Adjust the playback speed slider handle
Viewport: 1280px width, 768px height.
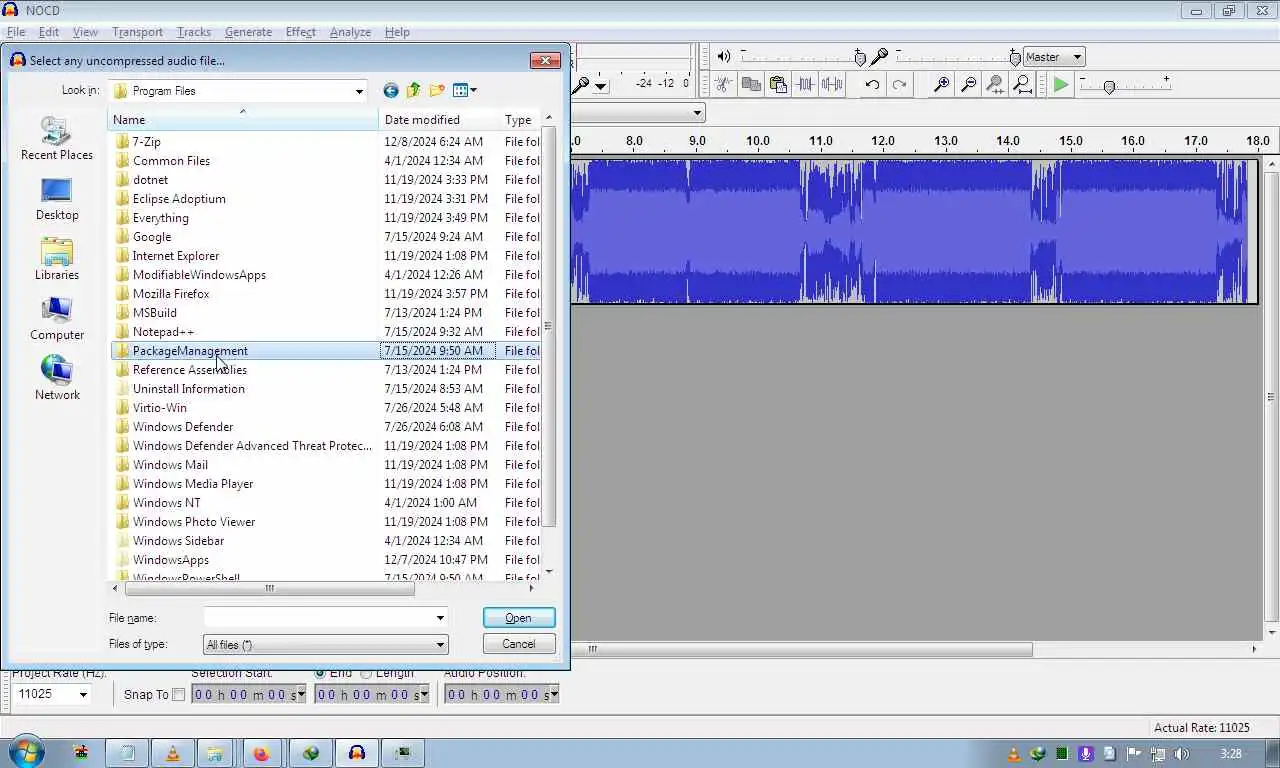coord(1108,87)
